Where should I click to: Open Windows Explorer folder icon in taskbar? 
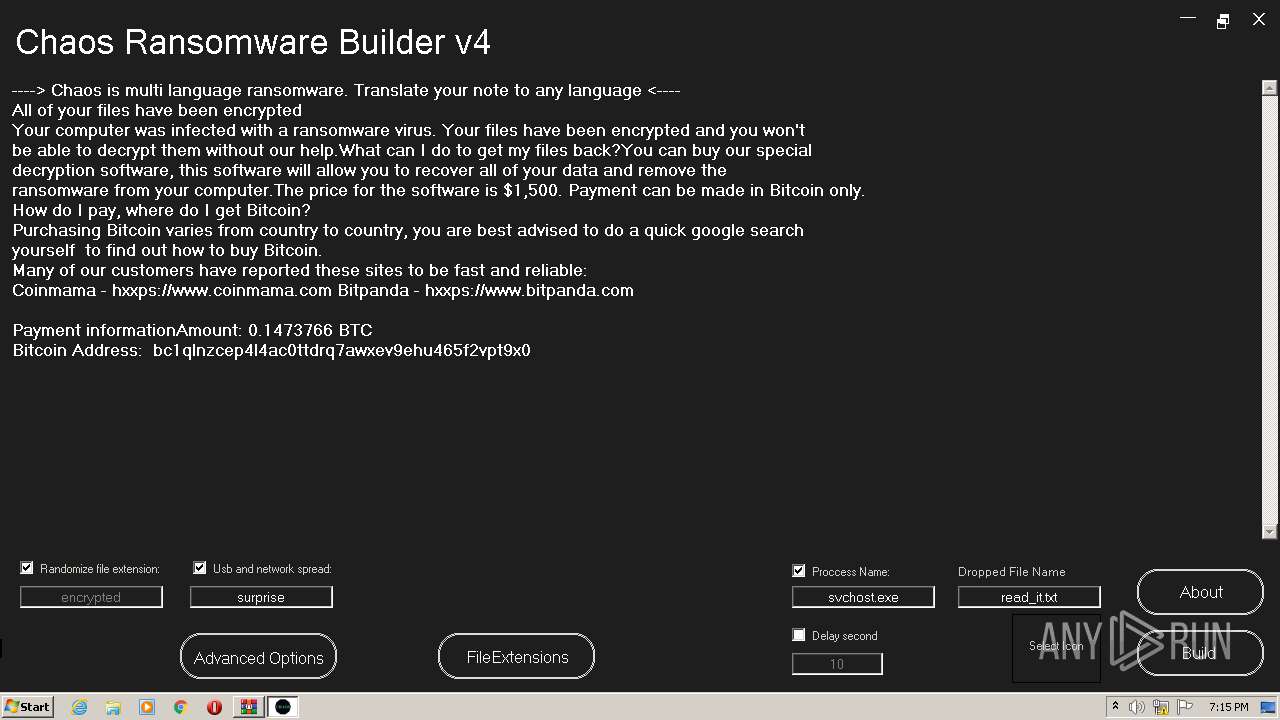pos(113,707)
